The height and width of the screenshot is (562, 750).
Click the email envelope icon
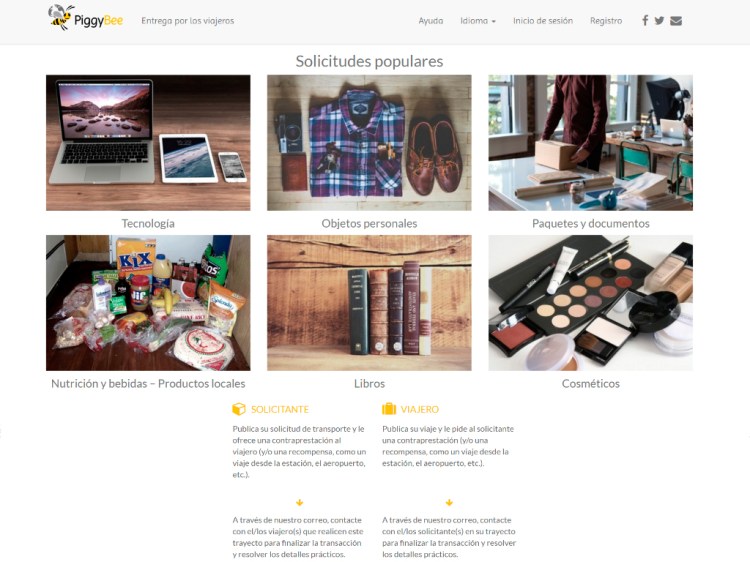point(676,21)
